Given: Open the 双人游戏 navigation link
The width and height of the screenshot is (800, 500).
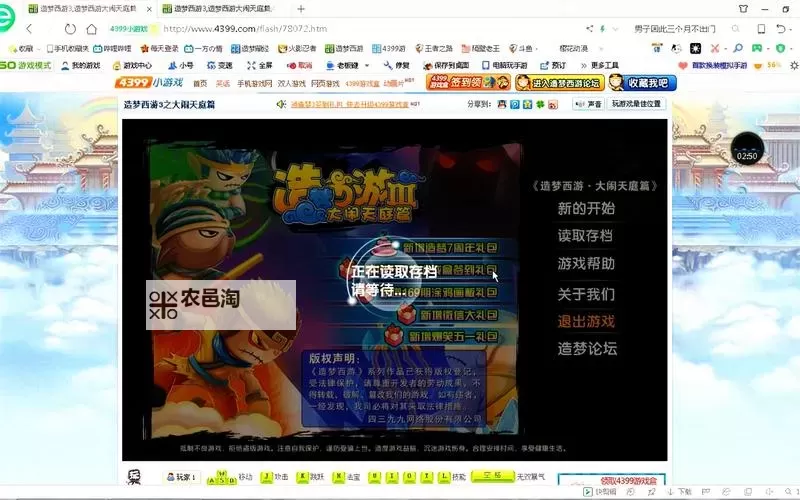Looking at the screenshot, I should click(x=291, y=84).
